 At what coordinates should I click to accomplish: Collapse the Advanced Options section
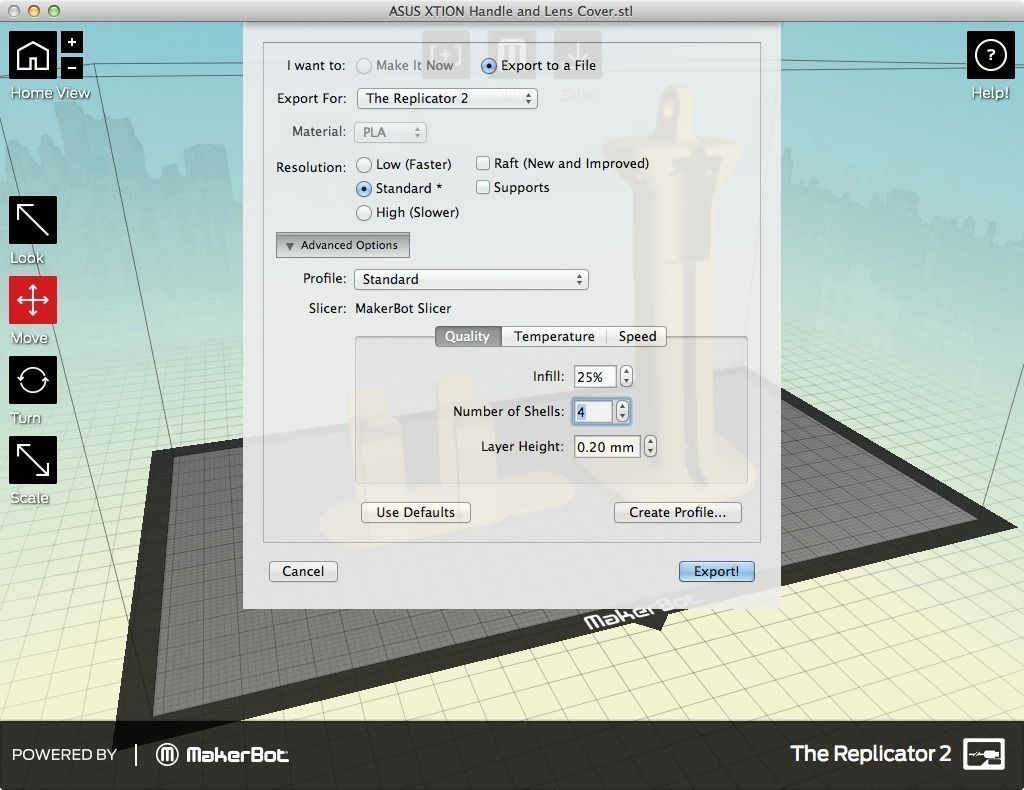click(343, 245)
